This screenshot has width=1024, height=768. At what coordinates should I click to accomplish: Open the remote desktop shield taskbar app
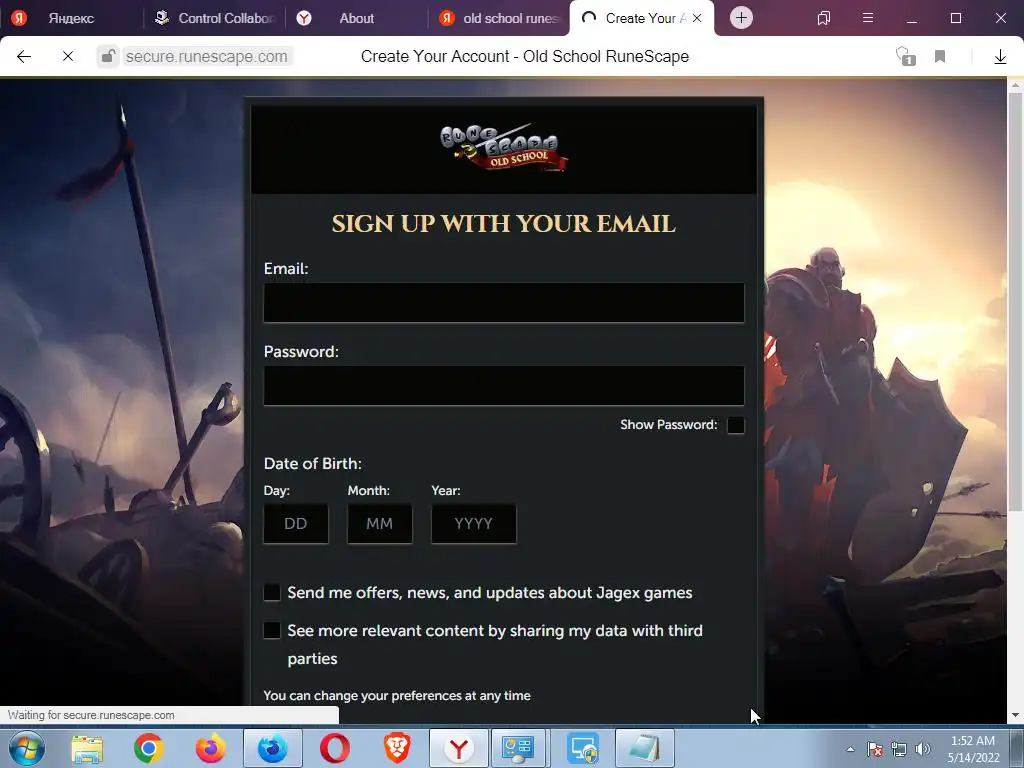[582, 748]
